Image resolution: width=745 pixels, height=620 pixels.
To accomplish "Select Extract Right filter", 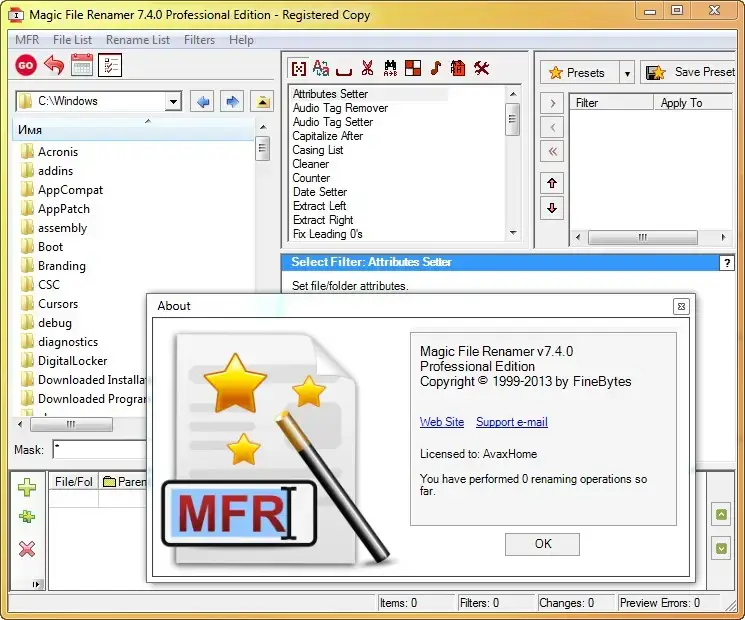I will [x=323, y=220].
